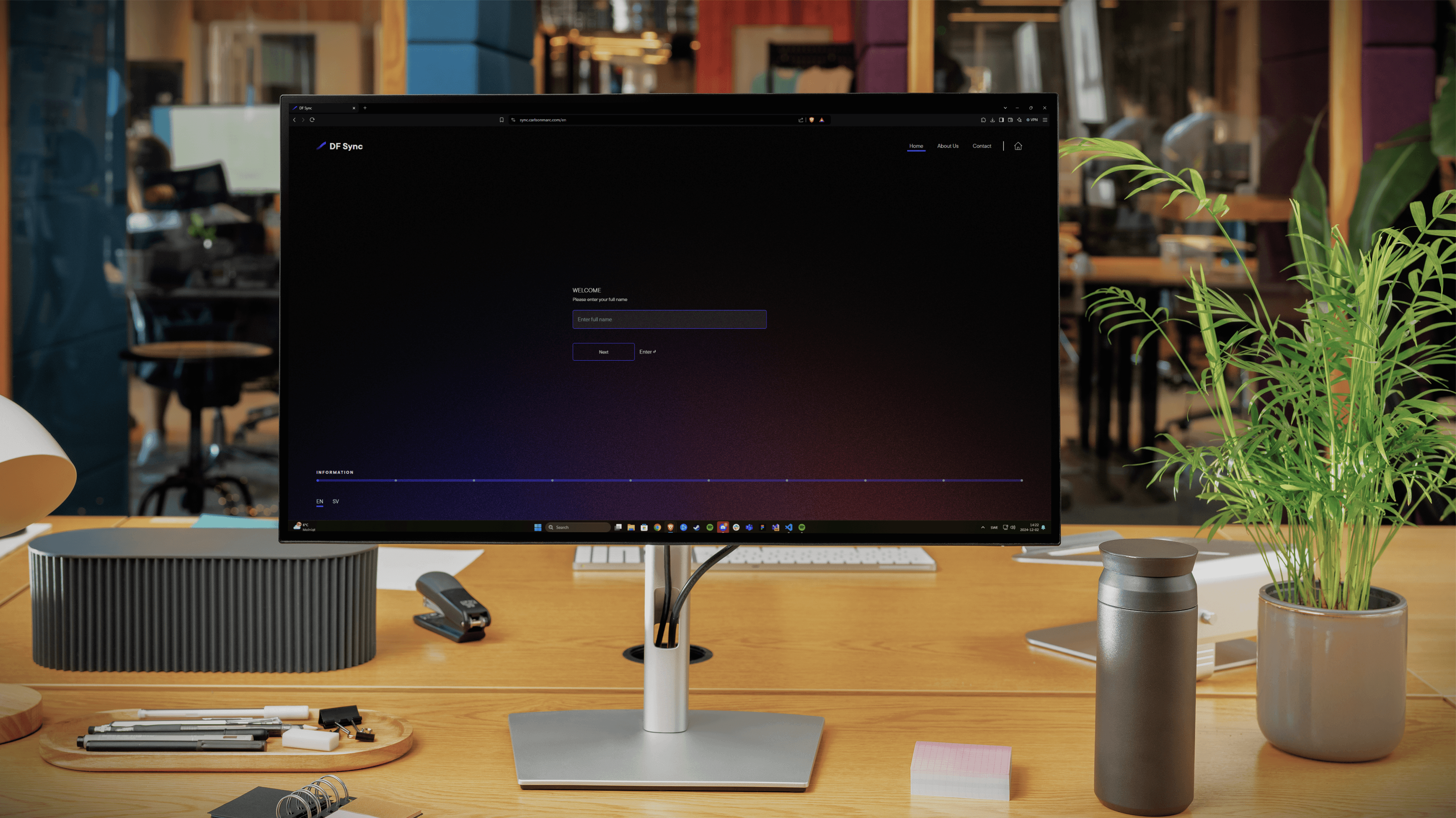Open Brave Rewards triangle icon
1456x818 pixels.
[x=822, y=120]
